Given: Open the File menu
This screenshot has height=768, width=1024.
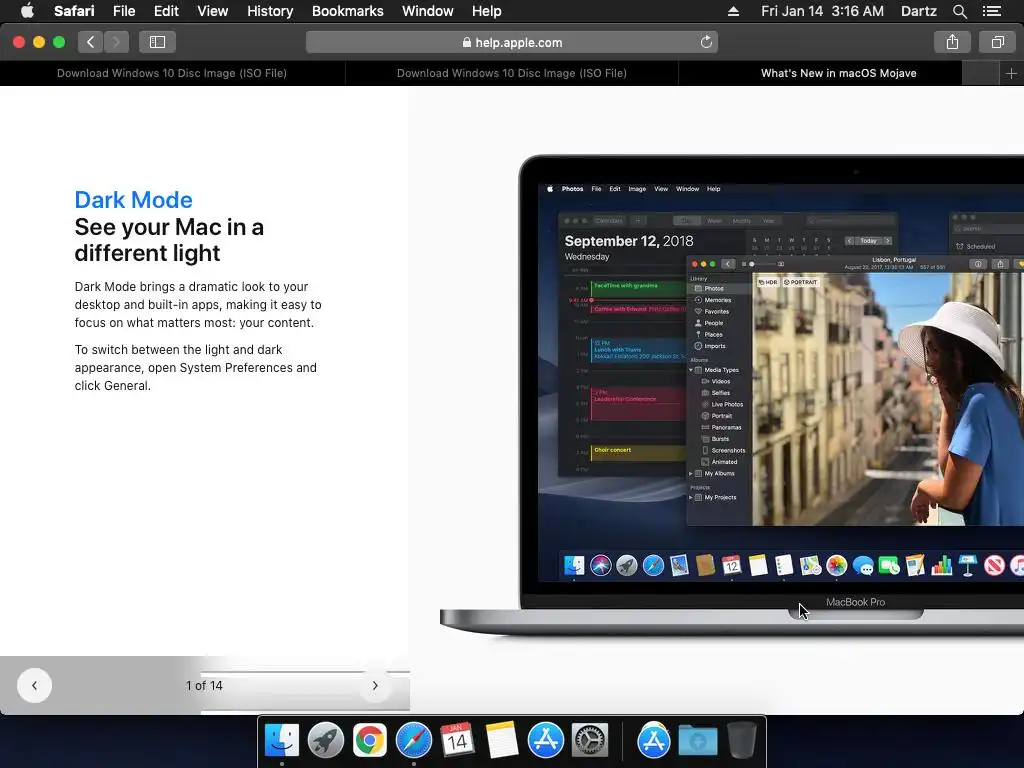Looking at the screenshot, I should click(123, 11).
